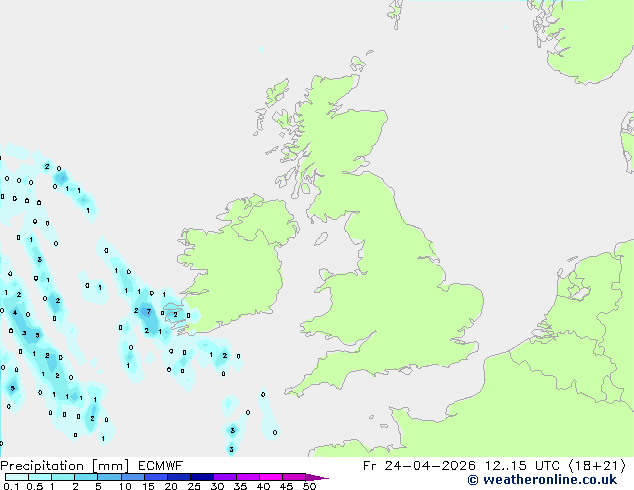Click the ECMWF model label
Screen dimensions: 634x490
point(161,466)
